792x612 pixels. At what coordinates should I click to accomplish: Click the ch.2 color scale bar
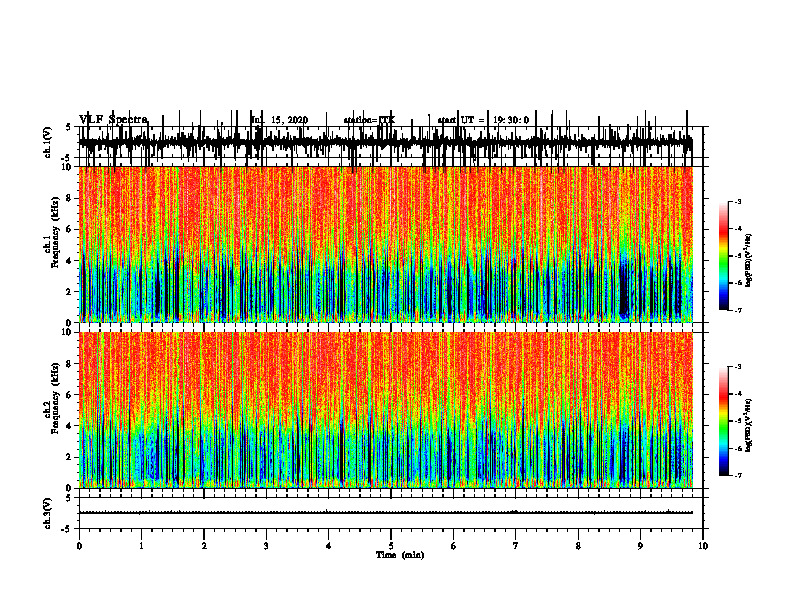click(724, 421)
